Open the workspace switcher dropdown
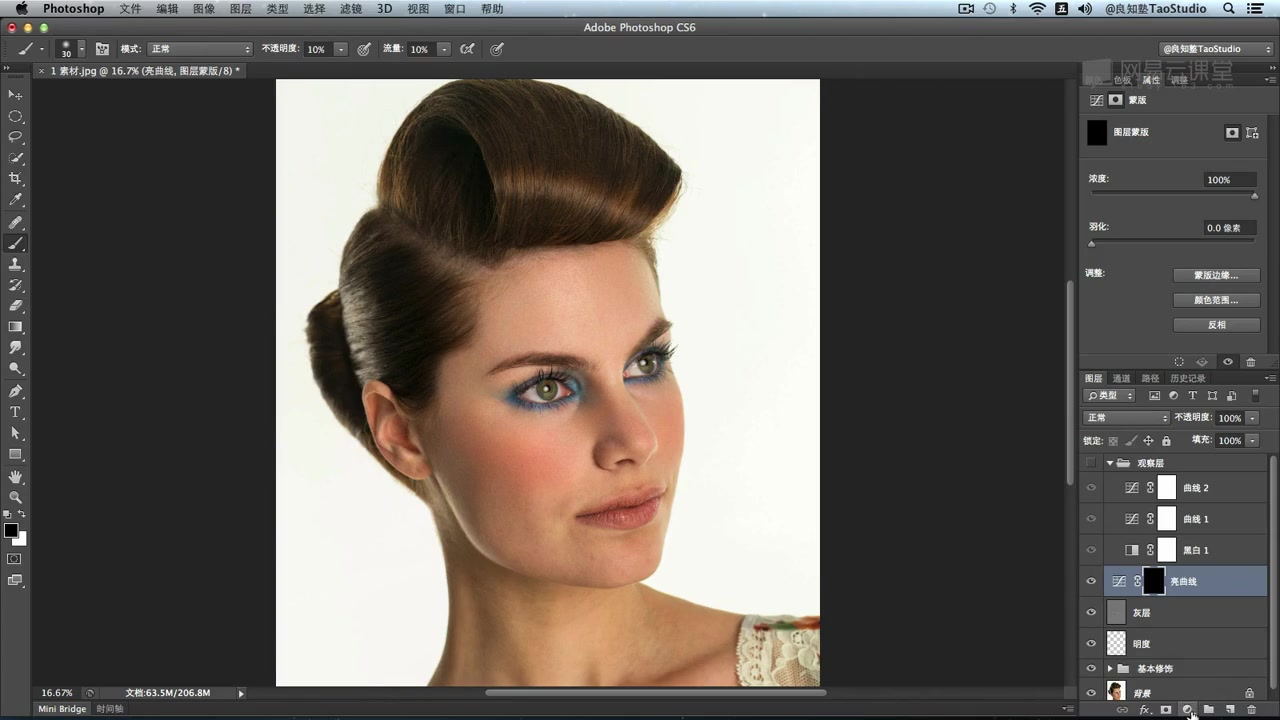The image size is (1280, 720). (x=1216, y=49)
